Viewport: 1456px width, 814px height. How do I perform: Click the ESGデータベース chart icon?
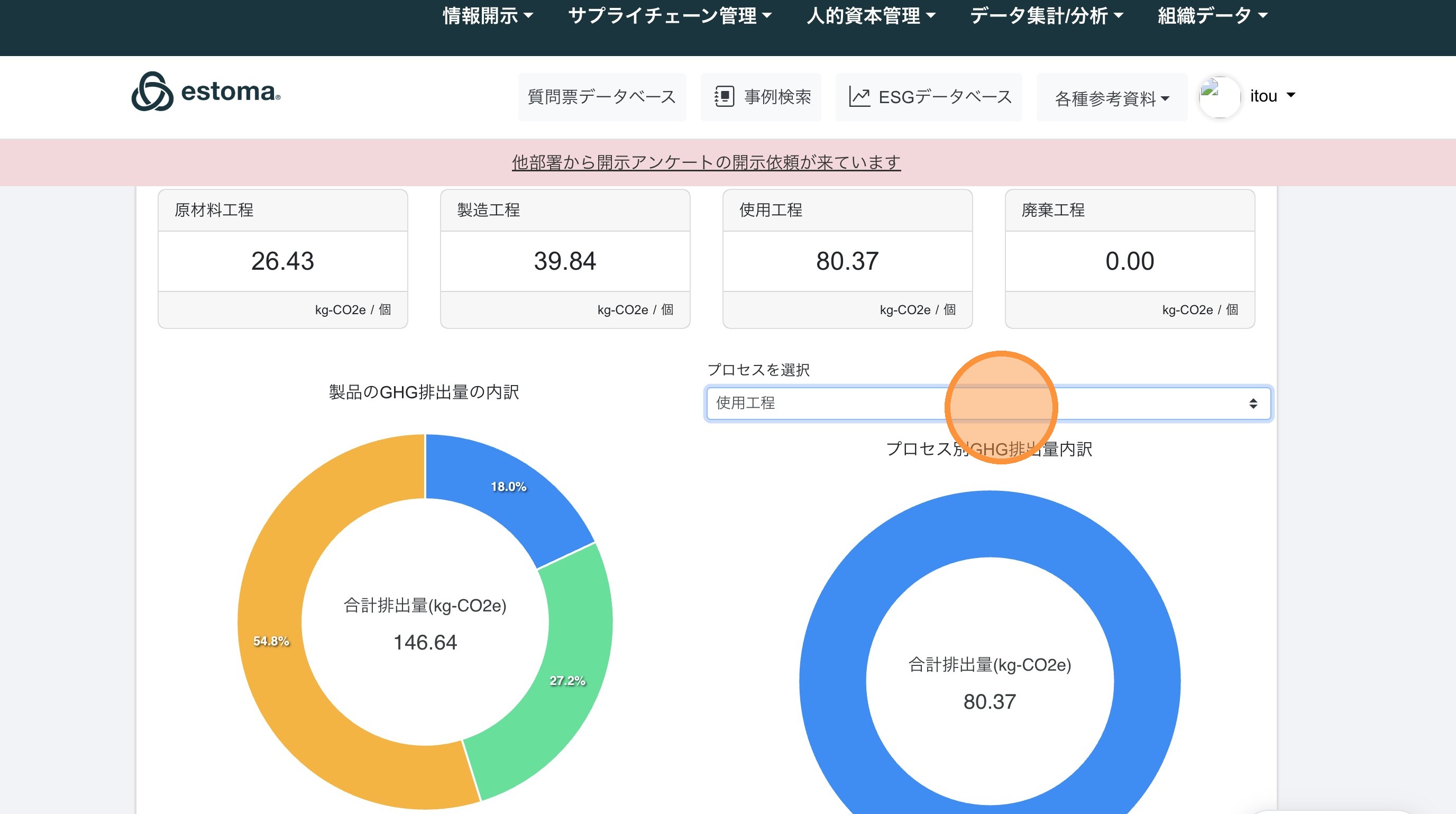tap(859, 97)
